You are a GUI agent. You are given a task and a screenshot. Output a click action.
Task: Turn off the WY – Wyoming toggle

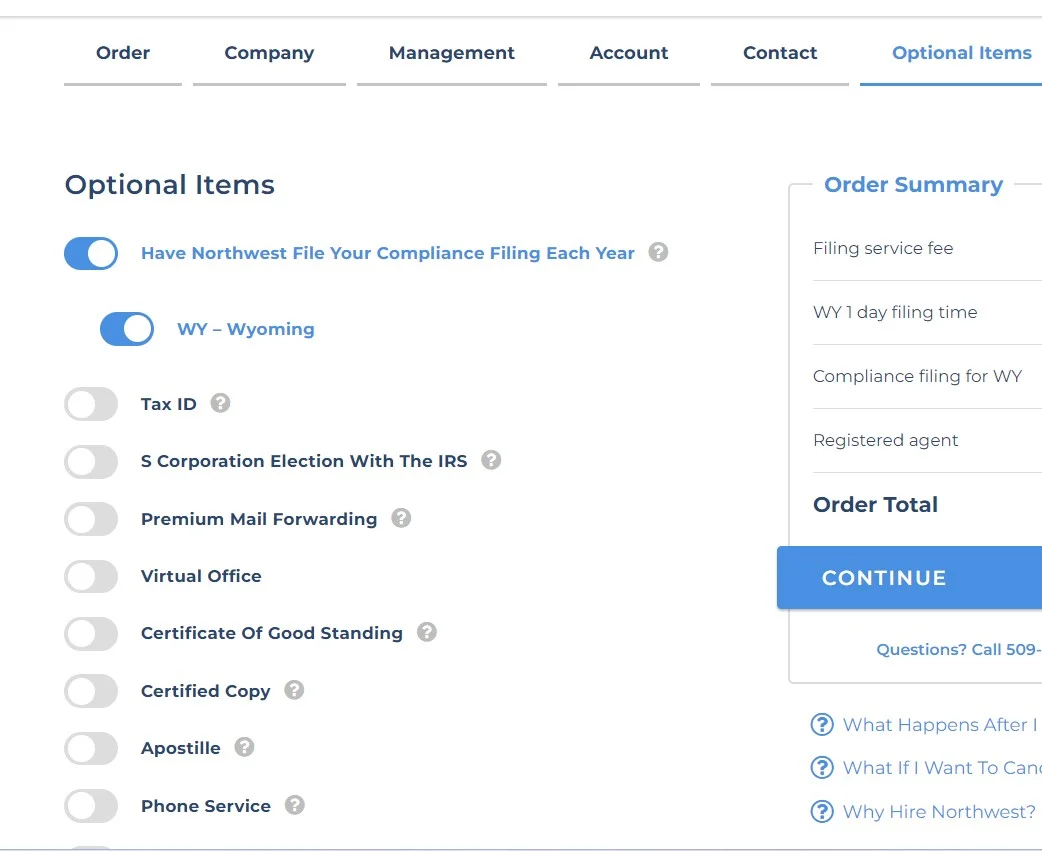[127, 330]
